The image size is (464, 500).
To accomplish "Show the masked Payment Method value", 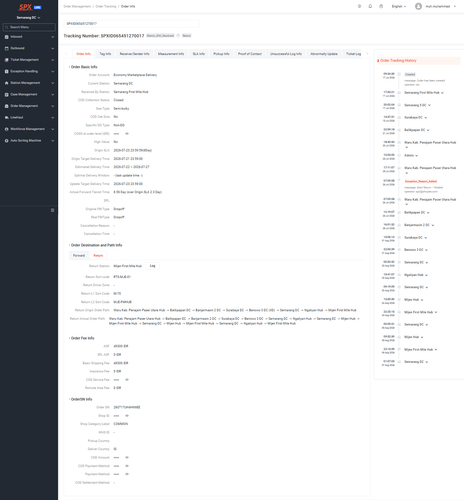I will click(127, 474).
